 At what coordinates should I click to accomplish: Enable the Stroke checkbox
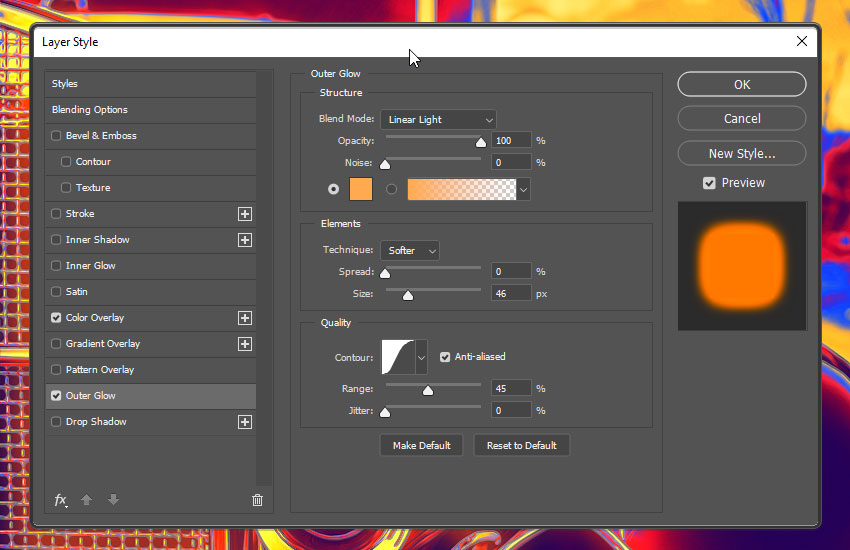click(56, 213)
